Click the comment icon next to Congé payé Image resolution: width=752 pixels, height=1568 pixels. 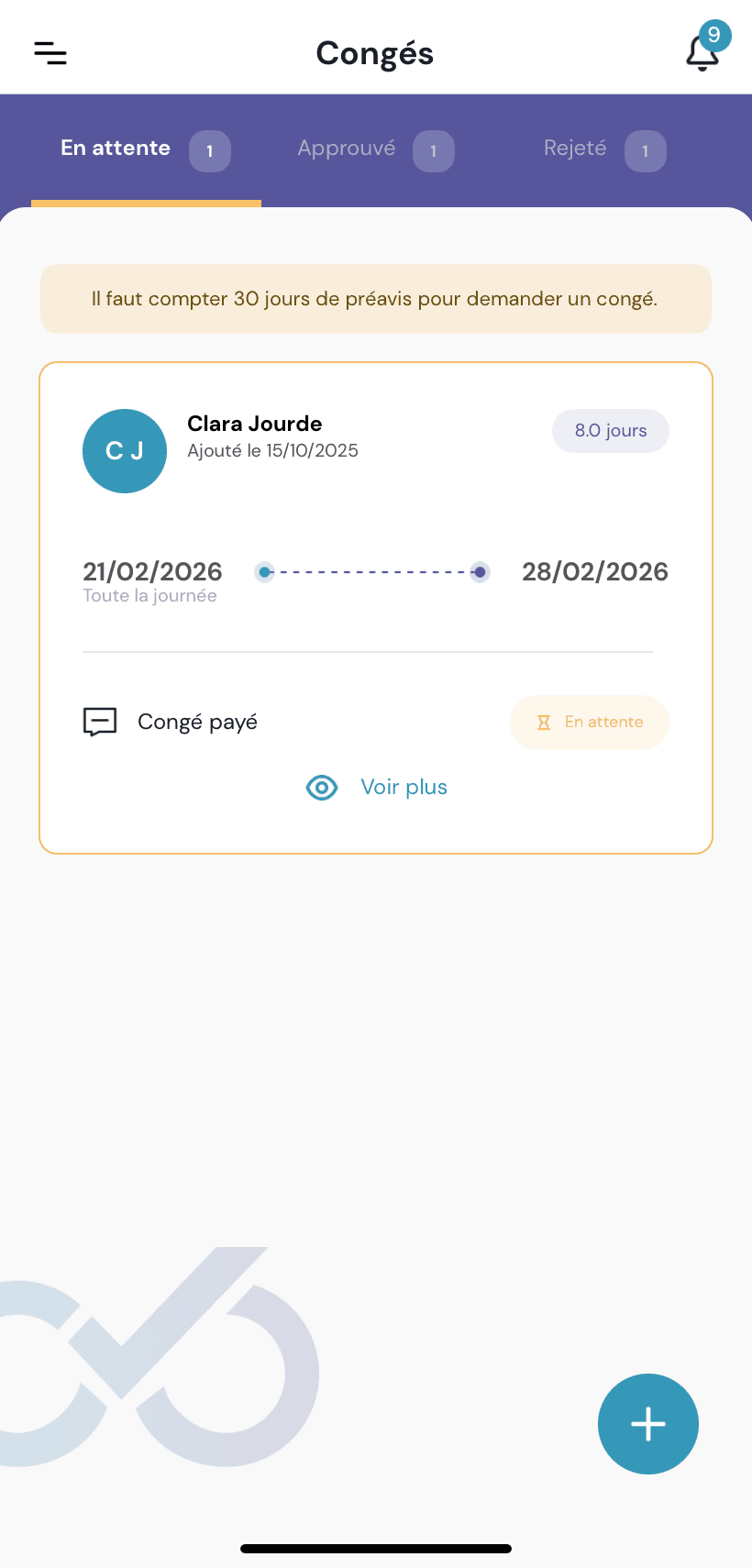click(100, 722)
